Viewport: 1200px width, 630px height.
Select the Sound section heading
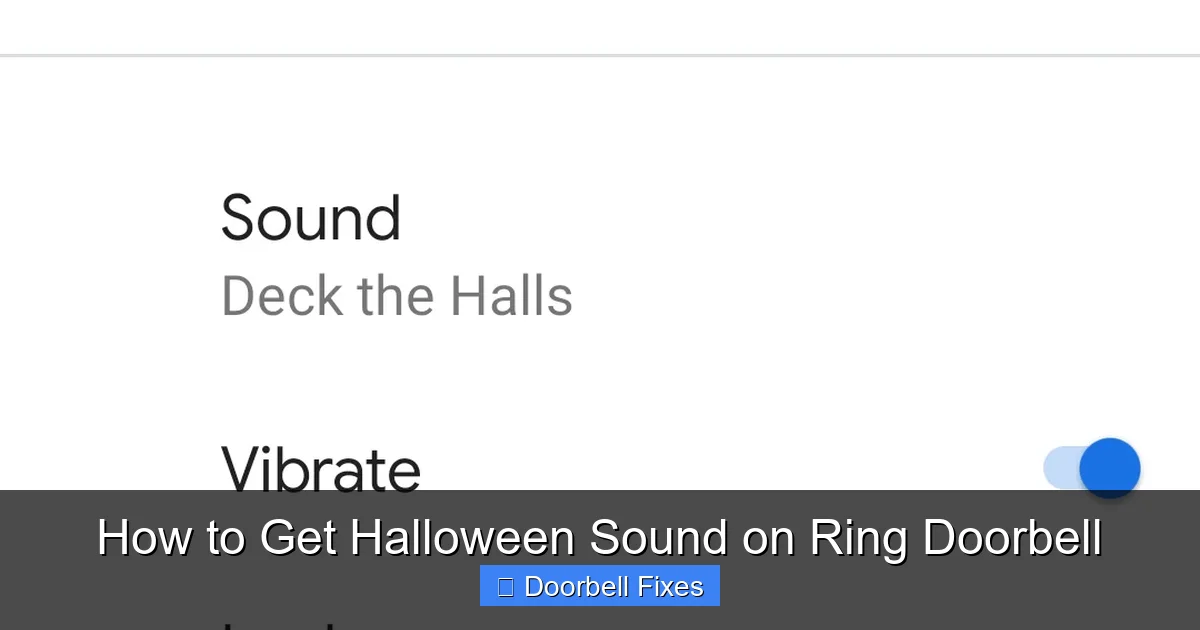point(312,218)
